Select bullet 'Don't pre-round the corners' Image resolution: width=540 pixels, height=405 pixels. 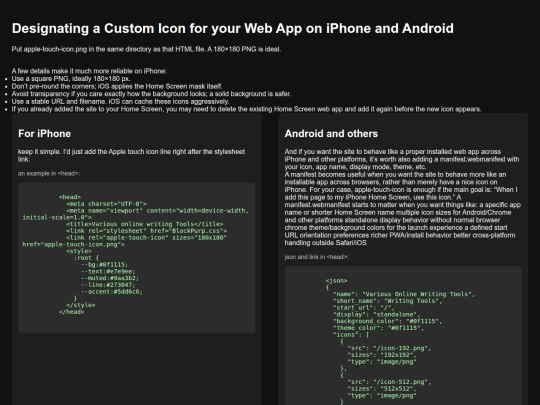click(x=117, y=86)
